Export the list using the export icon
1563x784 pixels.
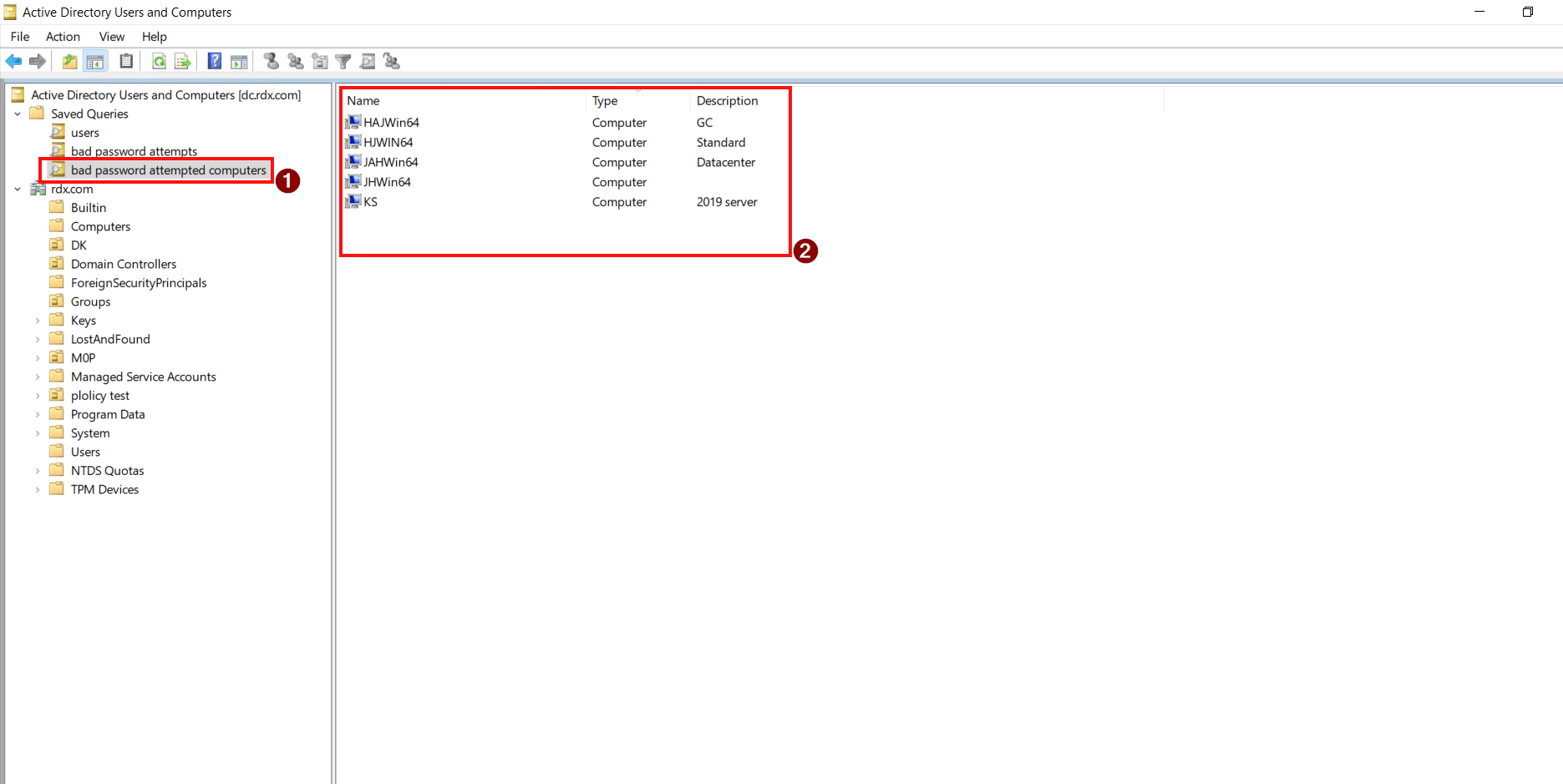(x=182, y=61)
